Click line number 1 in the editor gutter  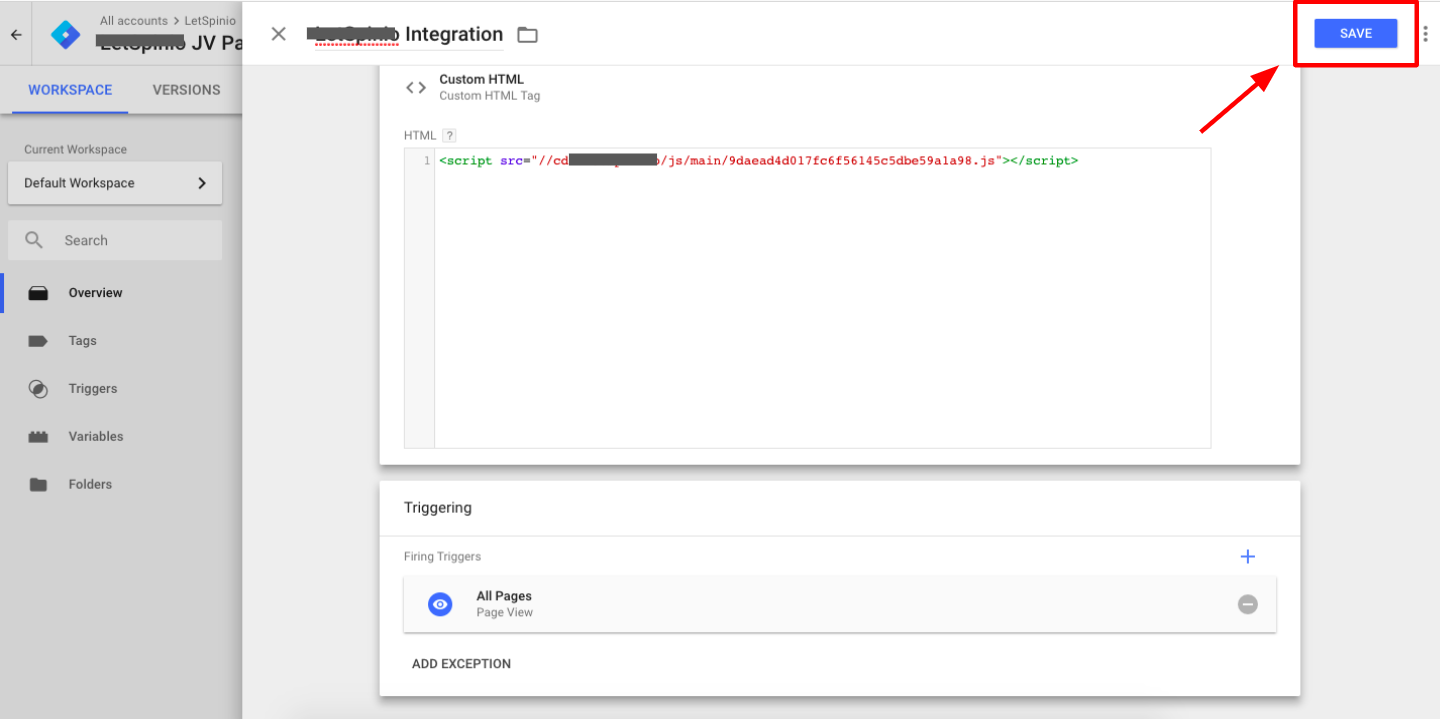(427, 160)
